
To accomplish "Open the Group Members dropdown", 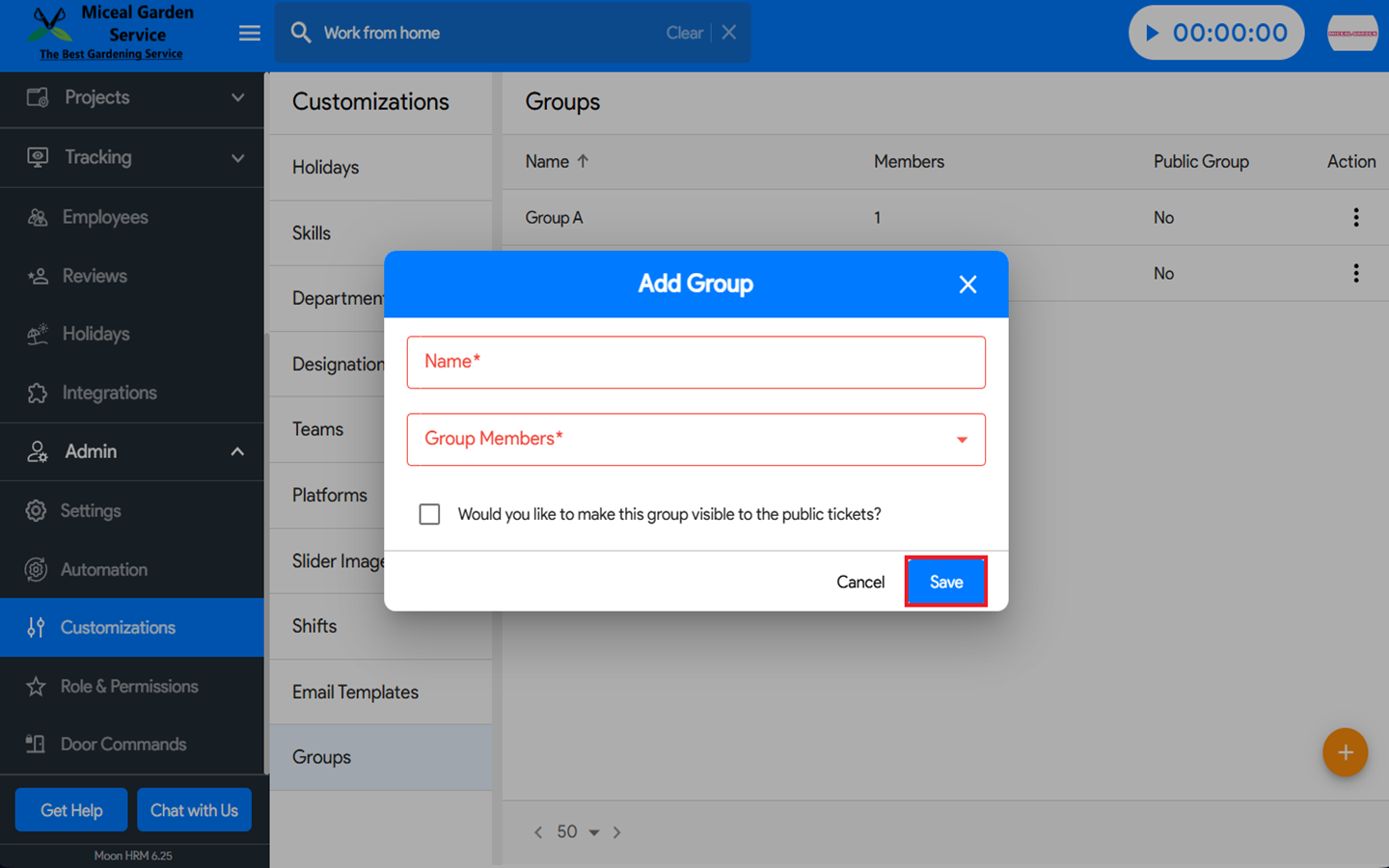I will (961, 440).
